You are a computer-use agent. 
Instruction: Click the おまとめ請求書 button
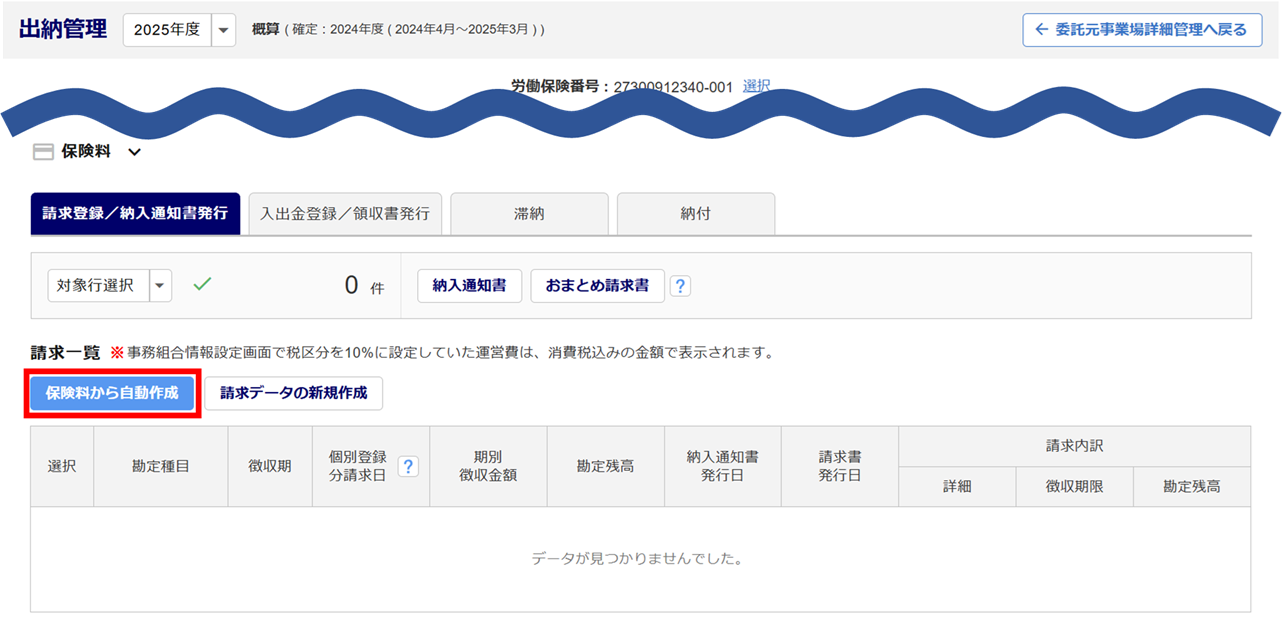tap(597, 286)
